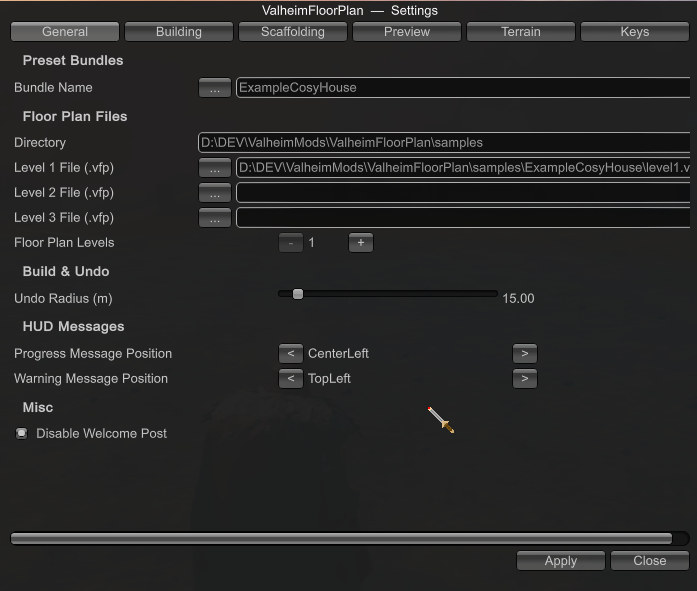Open the Building tab
The height and width of the screenshot is (591, 697).
(179, 32)
